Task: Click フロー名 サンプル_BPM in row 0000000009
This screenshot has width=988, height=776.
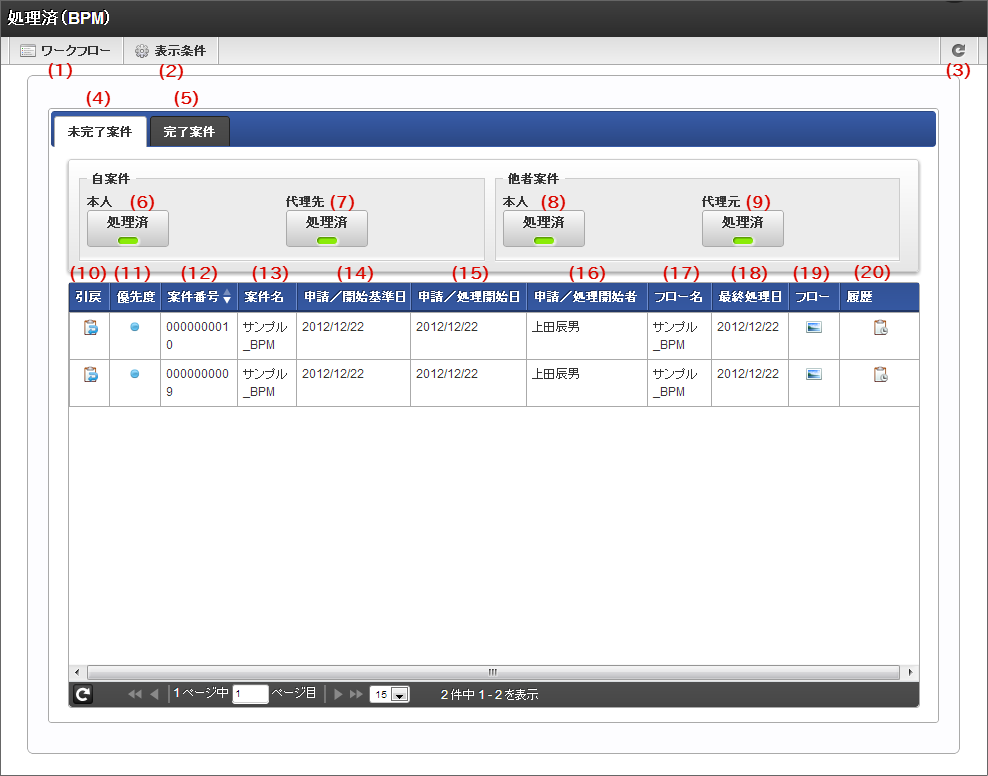Action: 675,382
